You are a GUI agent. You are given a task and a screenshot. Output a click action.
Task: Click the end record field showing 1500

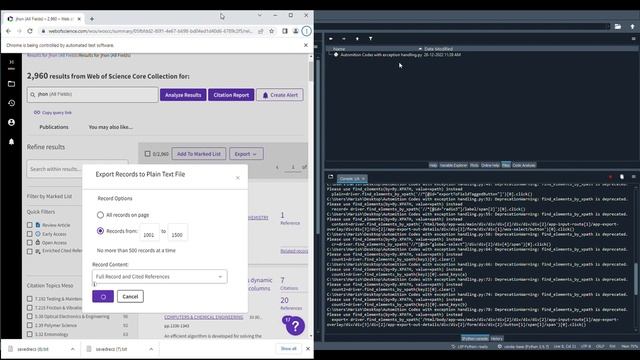[x=177, y=233]
